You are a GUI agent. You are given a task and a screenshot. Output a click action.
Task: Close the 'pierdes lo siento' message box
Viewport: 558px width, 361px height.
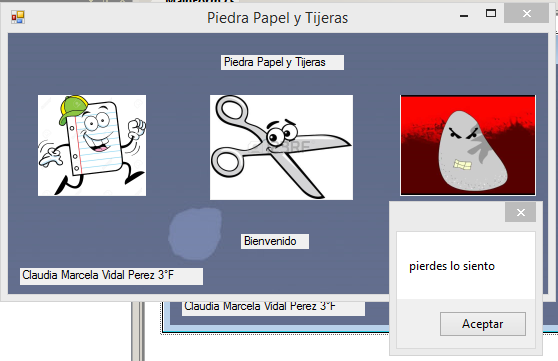[x=520, y=213]
